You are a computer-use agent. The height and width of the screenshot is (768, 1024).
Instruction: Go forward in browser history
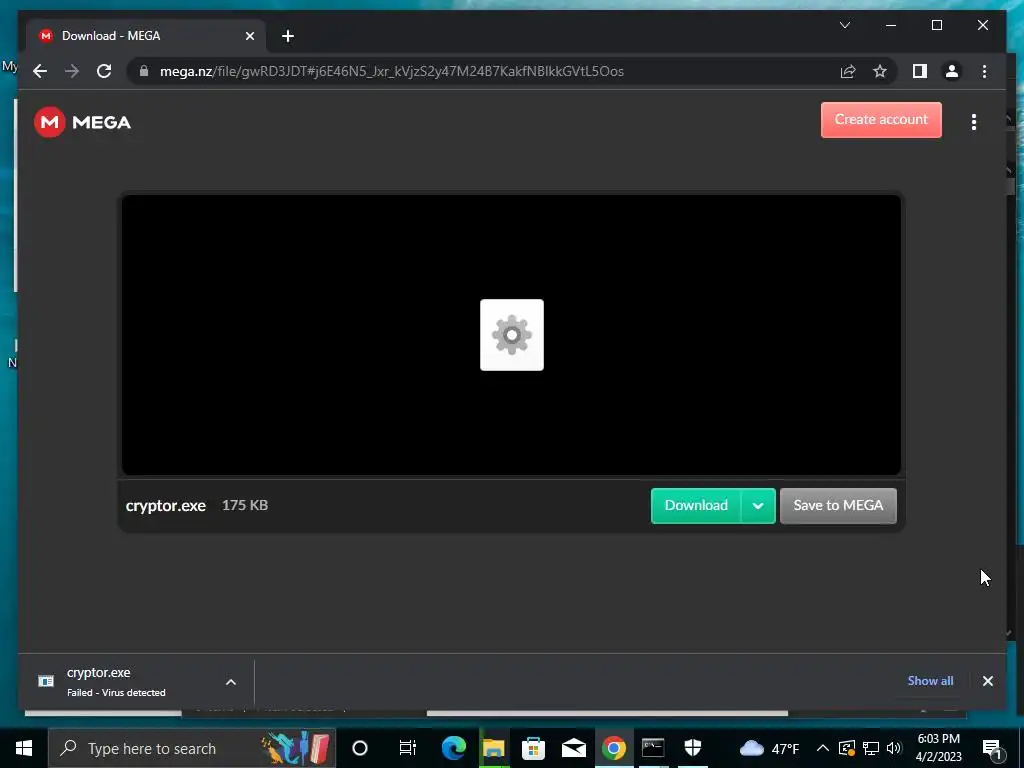click(72, 71)
